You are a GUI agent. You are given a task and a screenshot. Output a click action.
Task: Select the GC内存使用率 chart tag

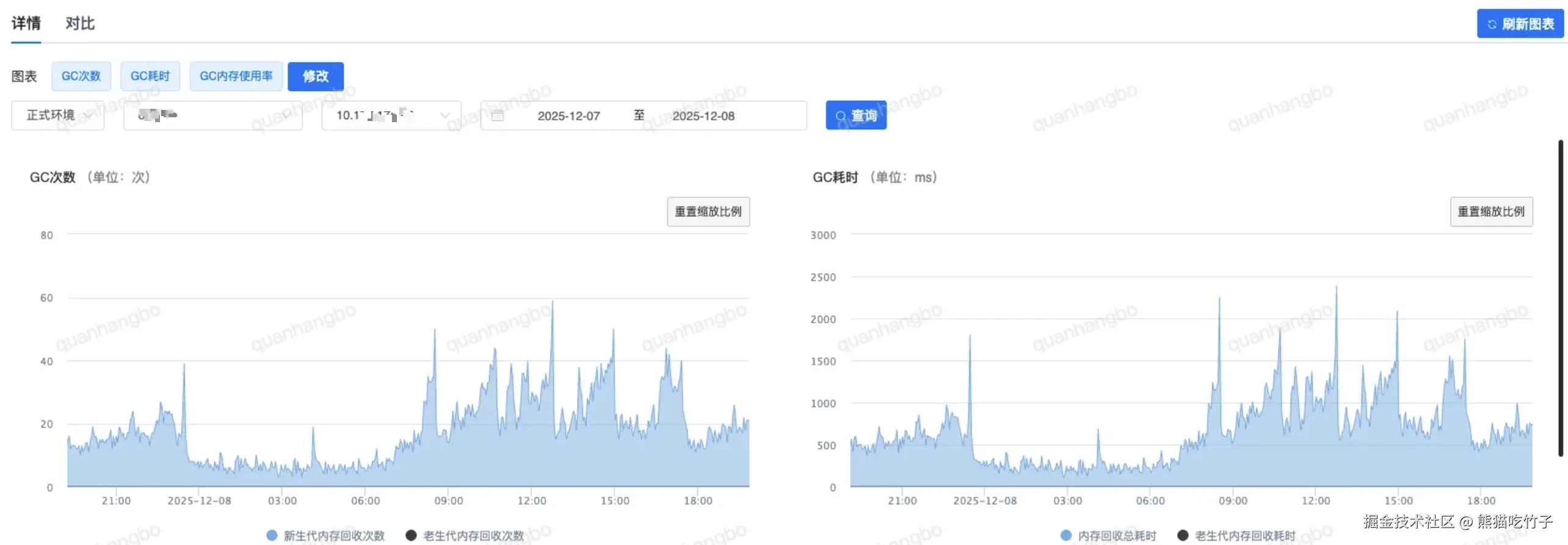coord(236,76)
